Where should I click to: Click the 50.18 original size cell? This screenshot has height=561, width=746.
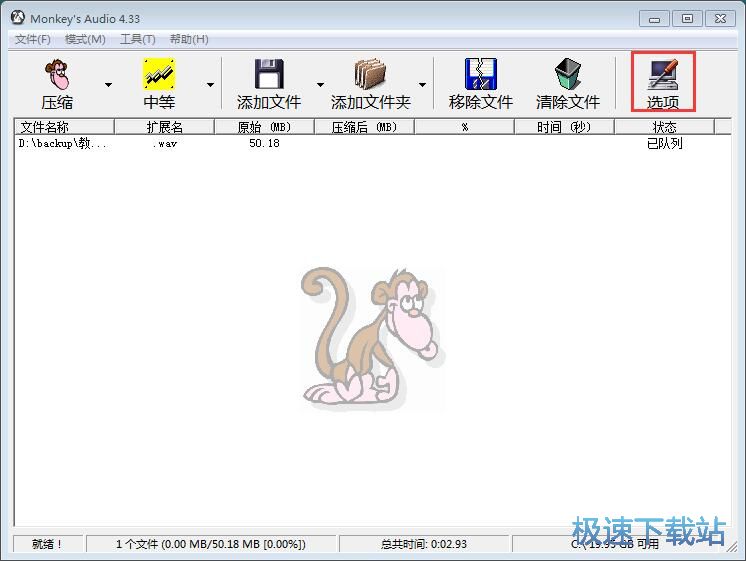[x=265, y=143]
